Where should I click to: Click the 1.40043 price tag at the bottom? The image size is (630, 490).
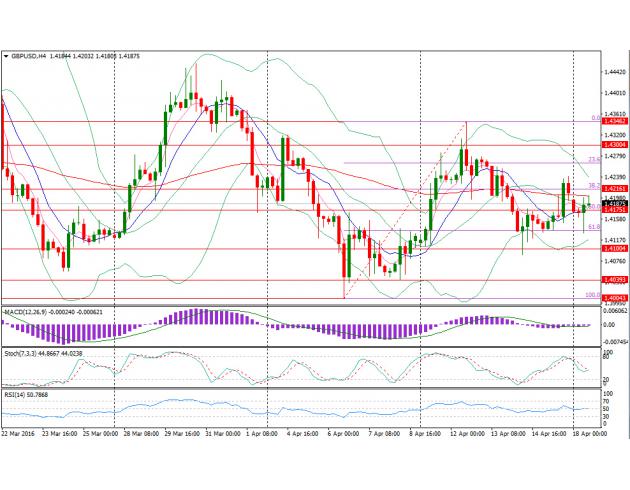612,297
